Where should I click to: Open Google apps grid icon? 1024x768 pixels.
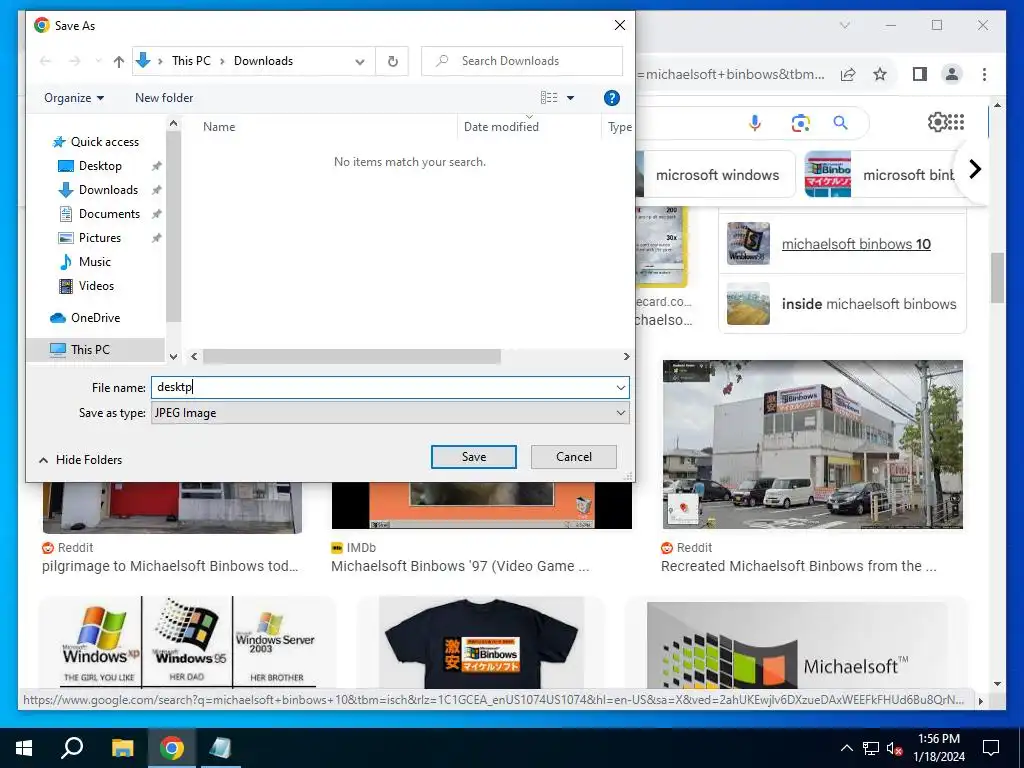tap(956, 122)
